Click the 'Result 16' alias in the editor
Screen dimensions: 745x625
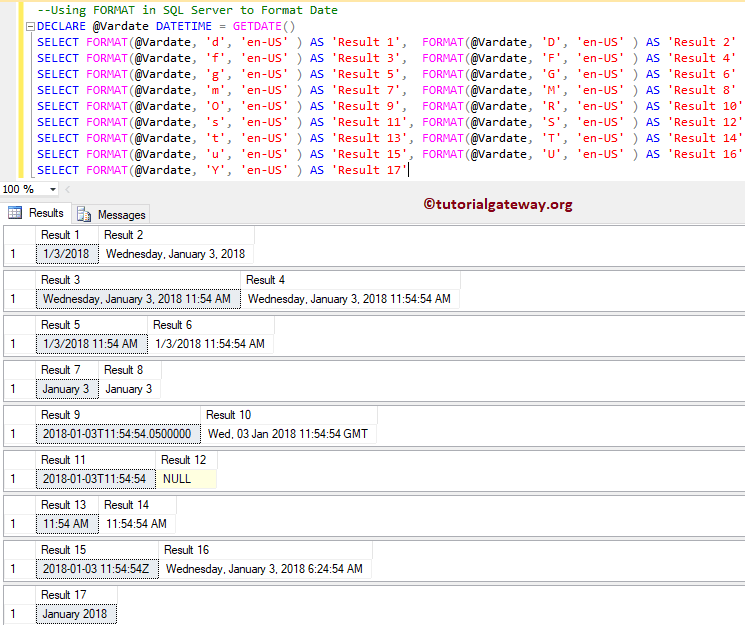(x=706, y=154)
